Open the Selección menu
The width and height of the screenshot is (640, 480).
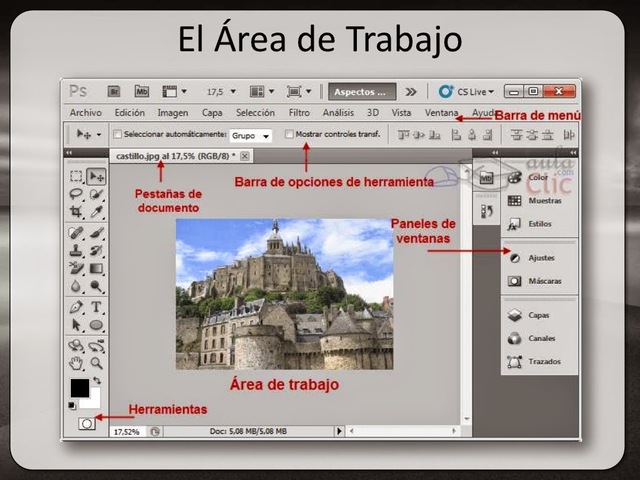coord(255,112)
